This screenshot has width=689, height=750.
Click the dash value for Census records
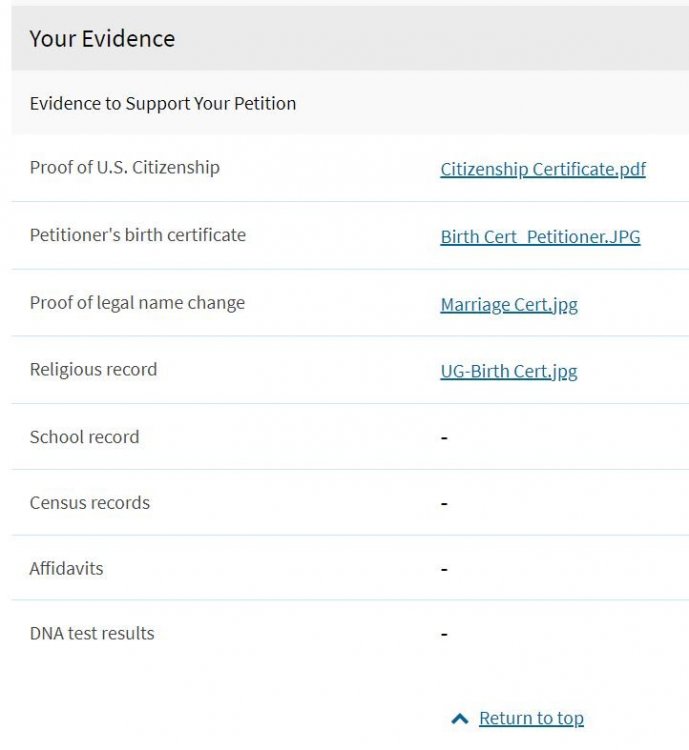445,504
